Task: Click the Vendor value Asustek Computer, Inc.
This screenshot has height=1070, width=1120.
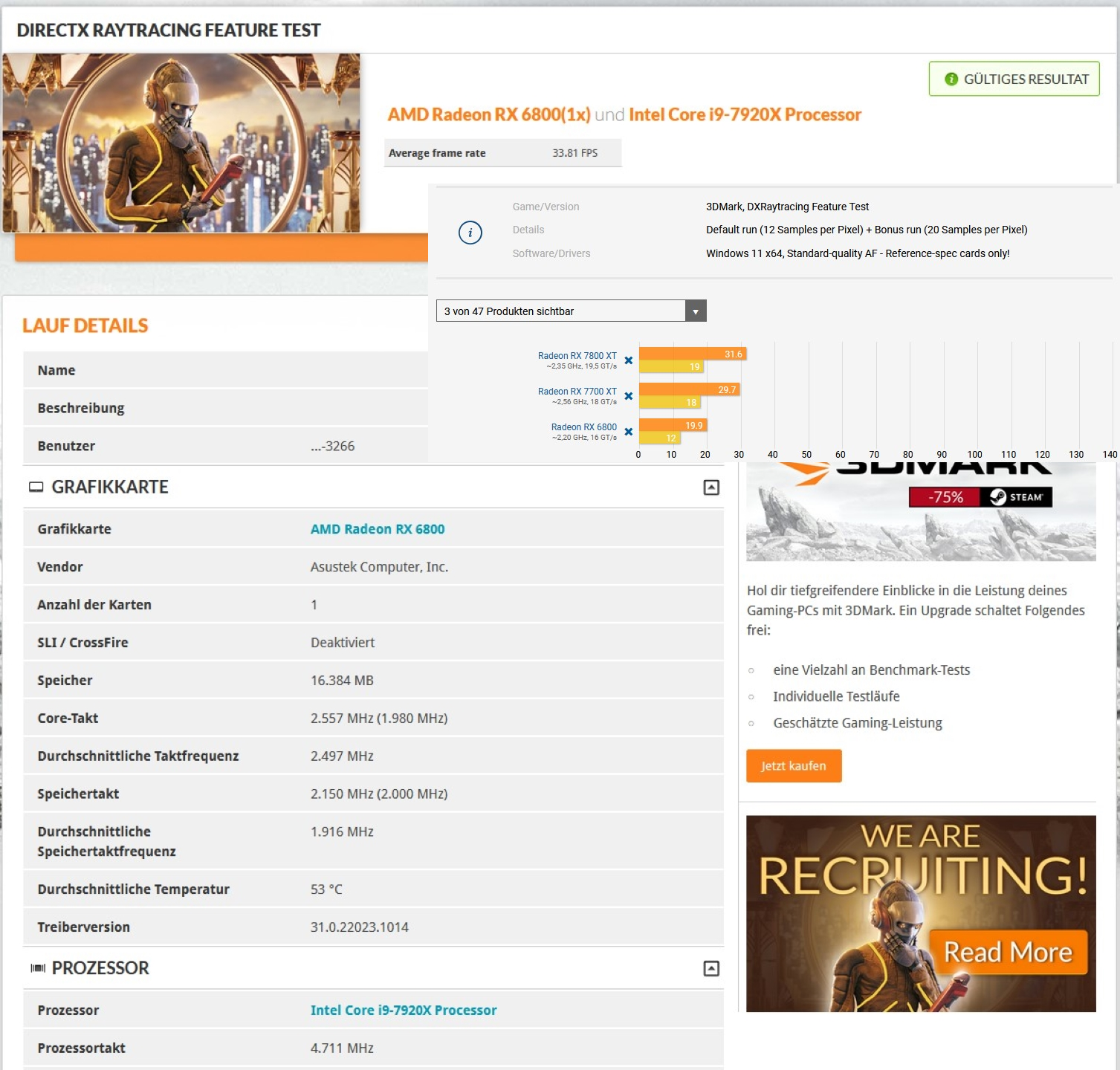Action: click(379, 567)
